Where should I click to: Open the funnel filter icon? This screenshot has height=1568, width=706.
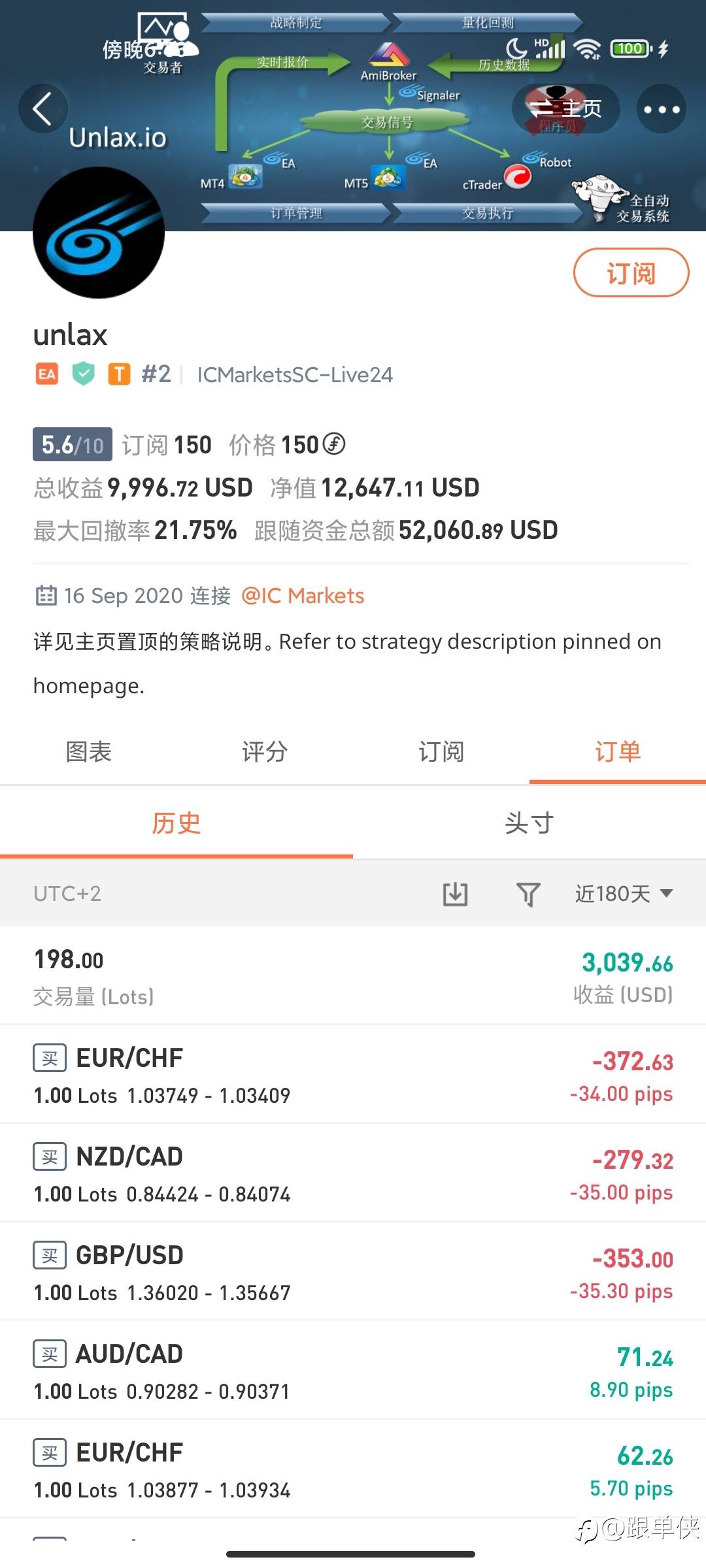pos(528,893)
